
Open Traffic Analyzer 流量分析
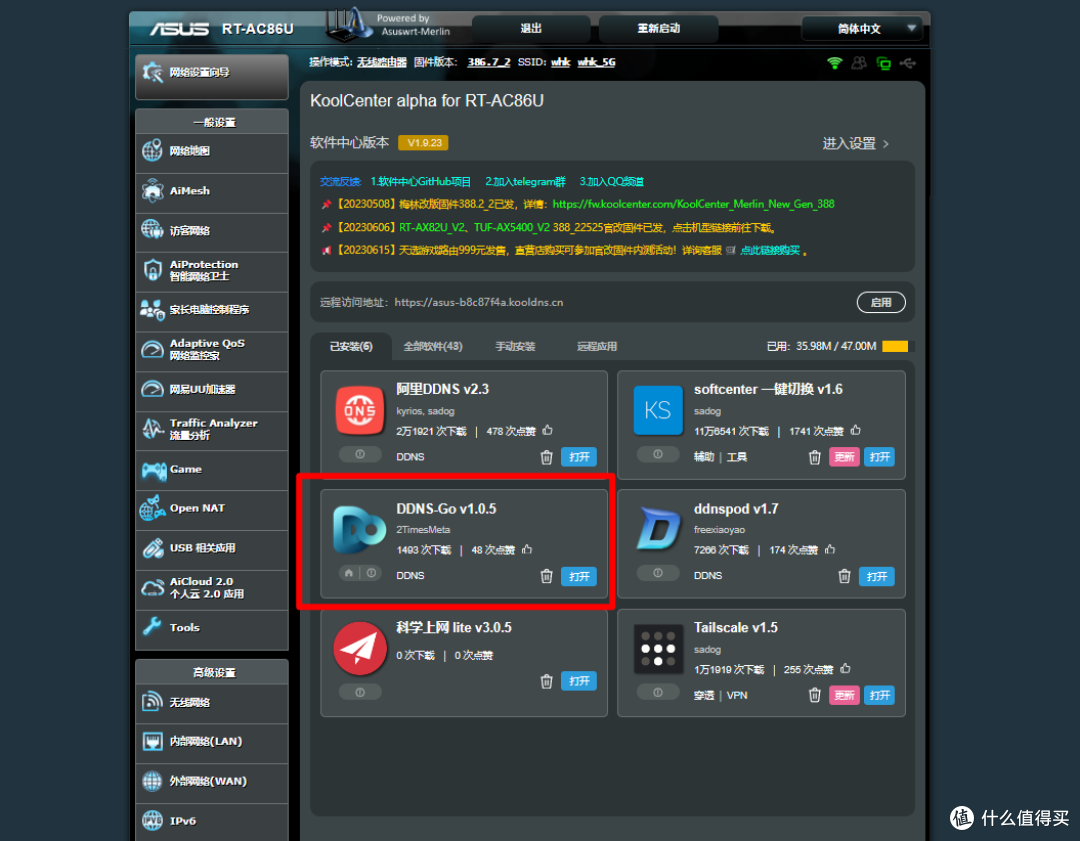pyautogui.click(x=211, y=429)
